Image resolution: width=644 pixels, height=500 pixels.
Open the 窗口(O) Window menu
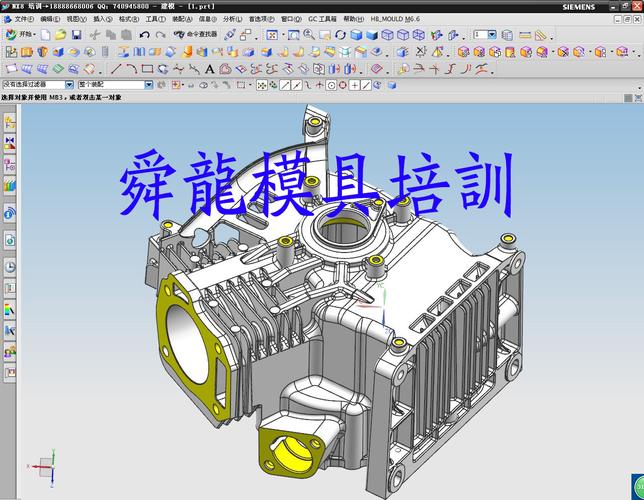pos(291,19)
